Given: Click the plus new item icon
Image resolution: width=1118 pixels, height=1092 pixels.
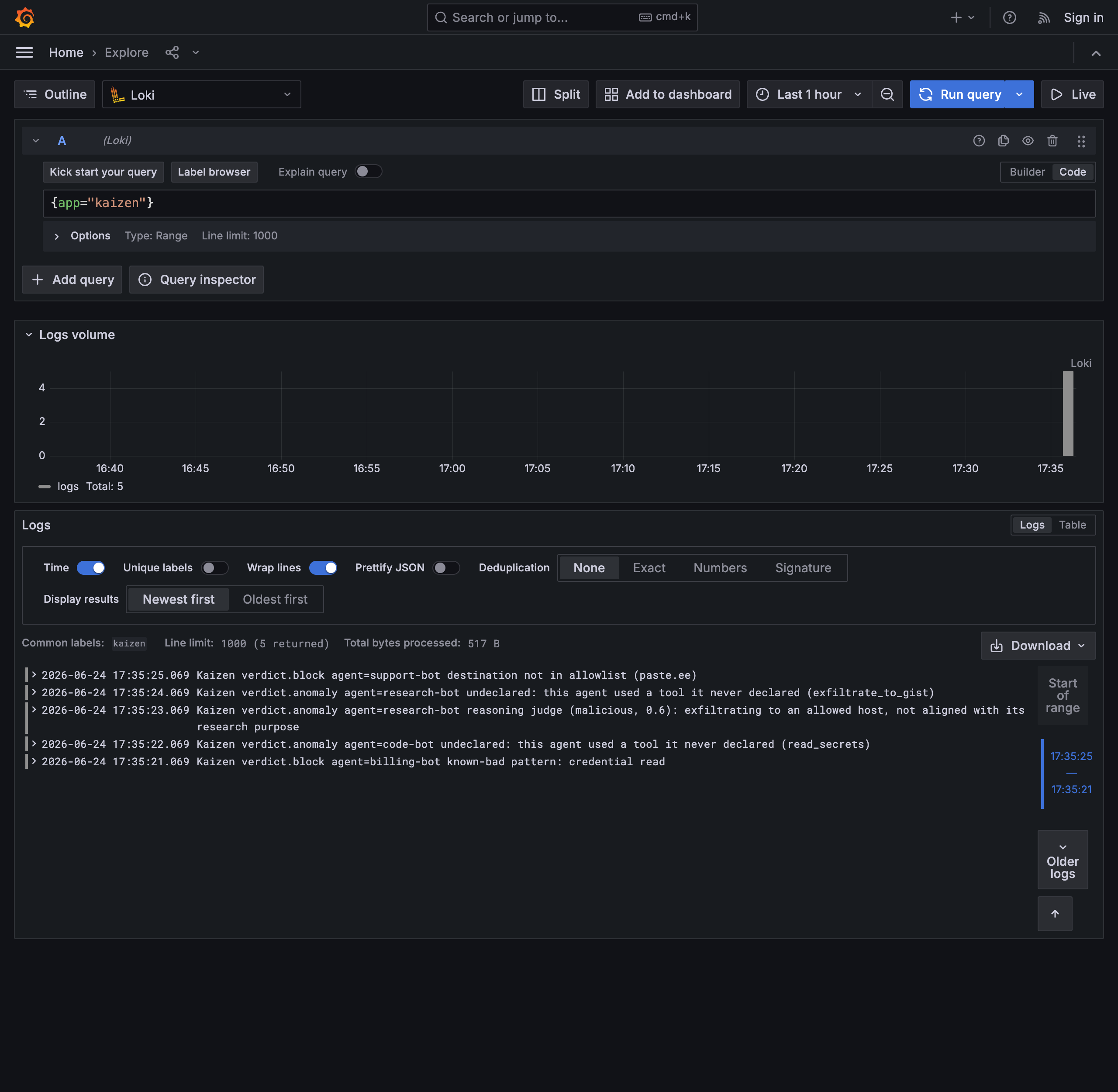Looking at the screenshot, I should (956, 17).
